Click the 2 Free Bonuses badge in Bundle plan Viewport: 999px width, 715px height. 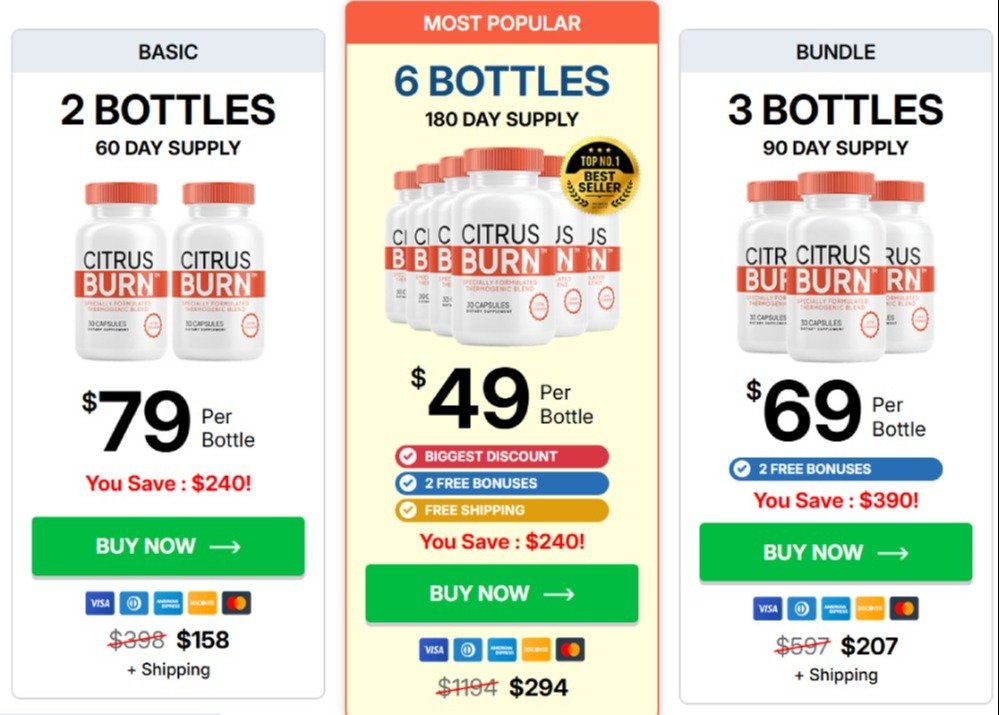tap(835, 469)
